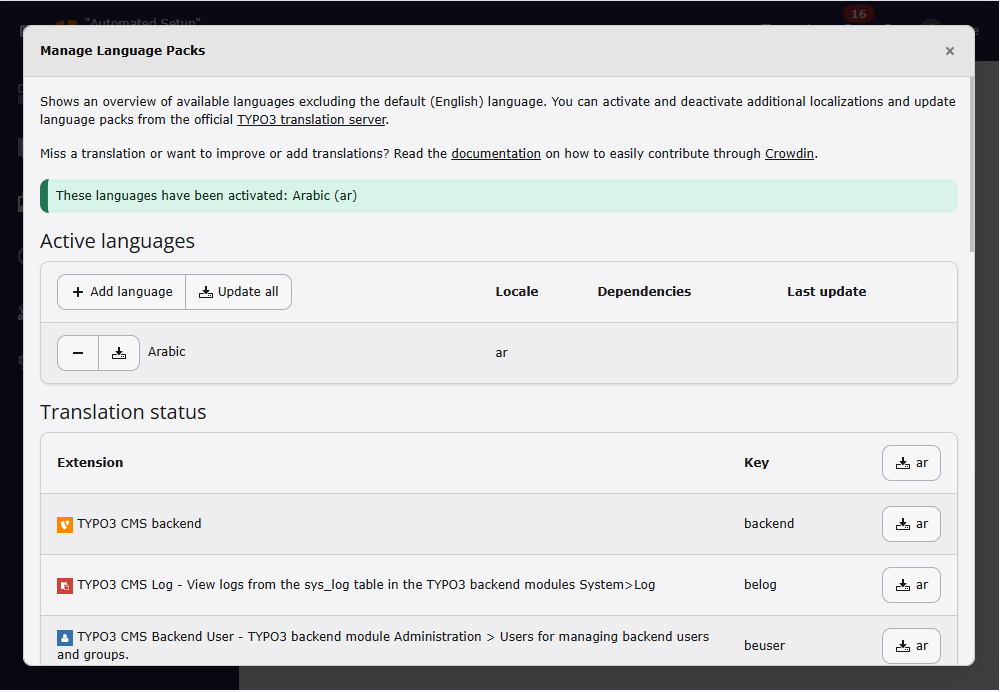1000x692 pixels.
Task: Close the Manage Language Packs dialog
Action: [949, 51]
